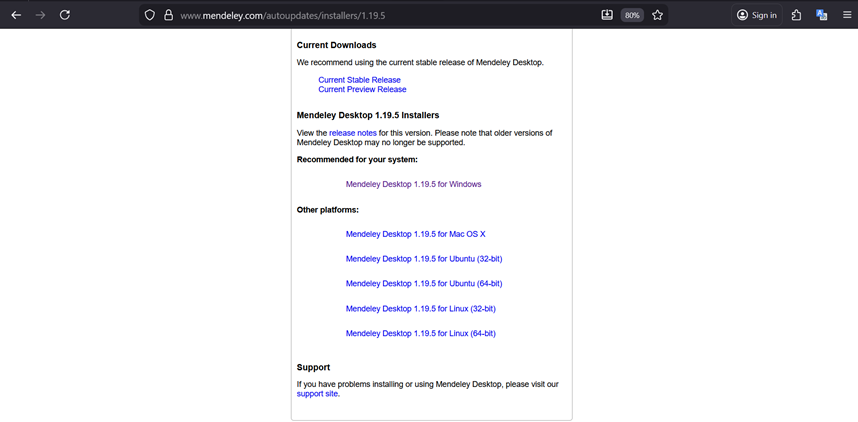Bookmark this page with the star icon
858x422 pixels.
click(658, 15)
